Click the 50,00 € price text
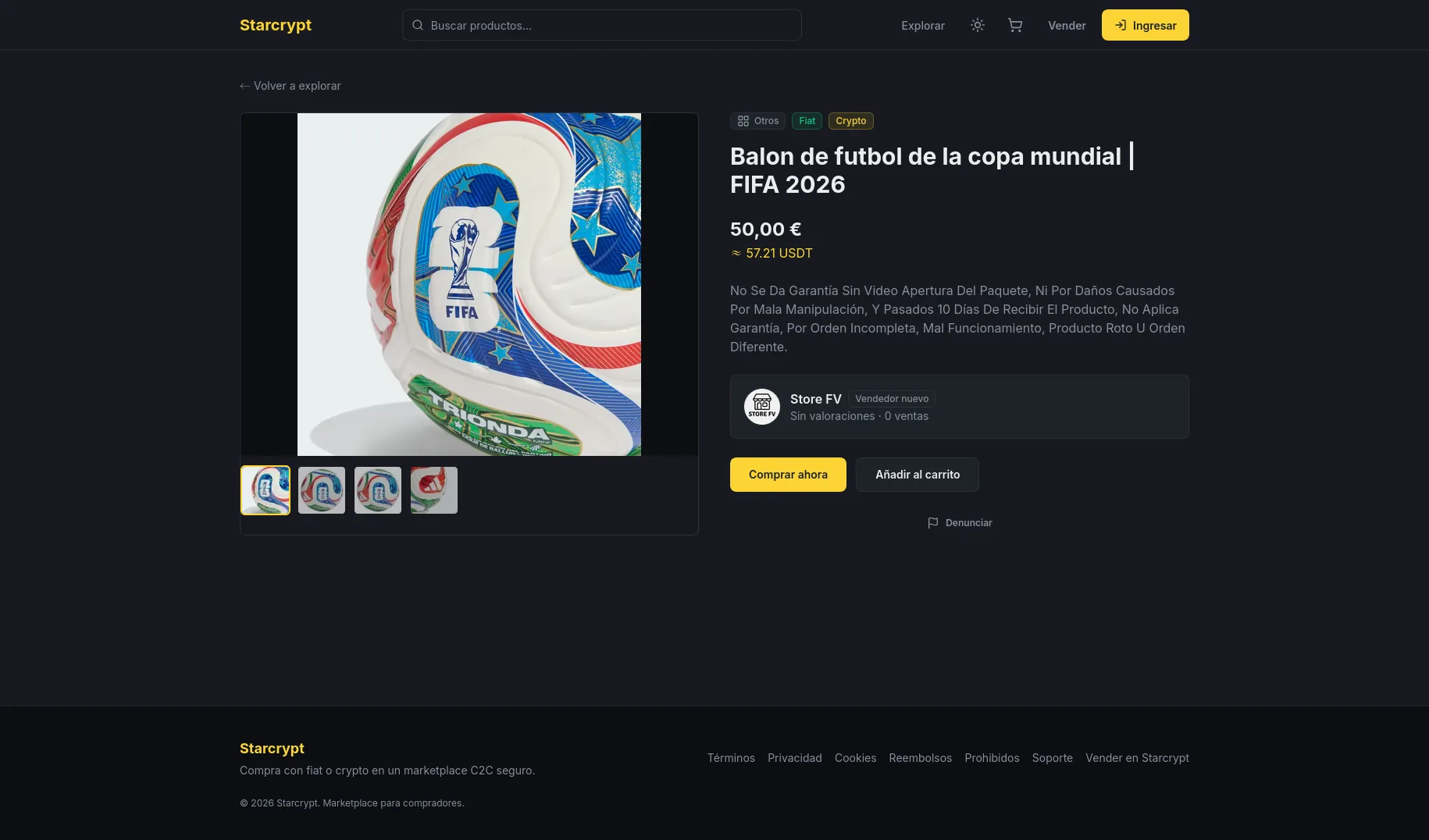The image size is (1429, 840). pyautogui.click(x=765, y=230)
